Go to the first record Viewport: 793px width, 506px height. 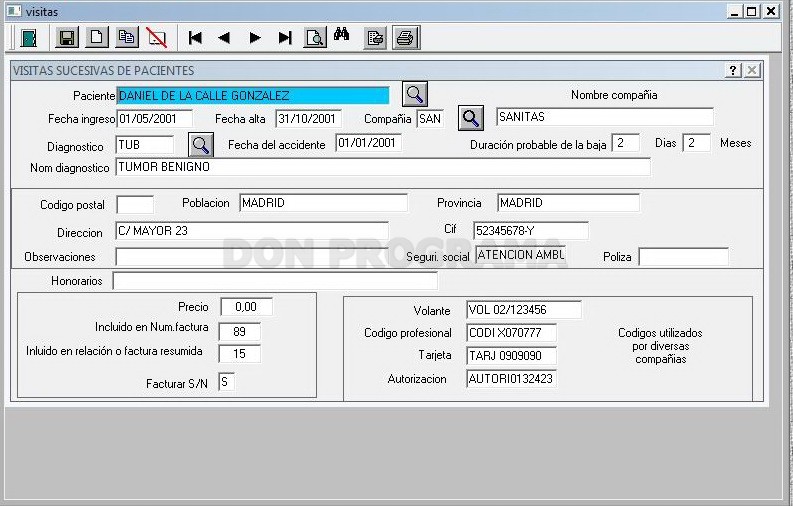[195, 38]
